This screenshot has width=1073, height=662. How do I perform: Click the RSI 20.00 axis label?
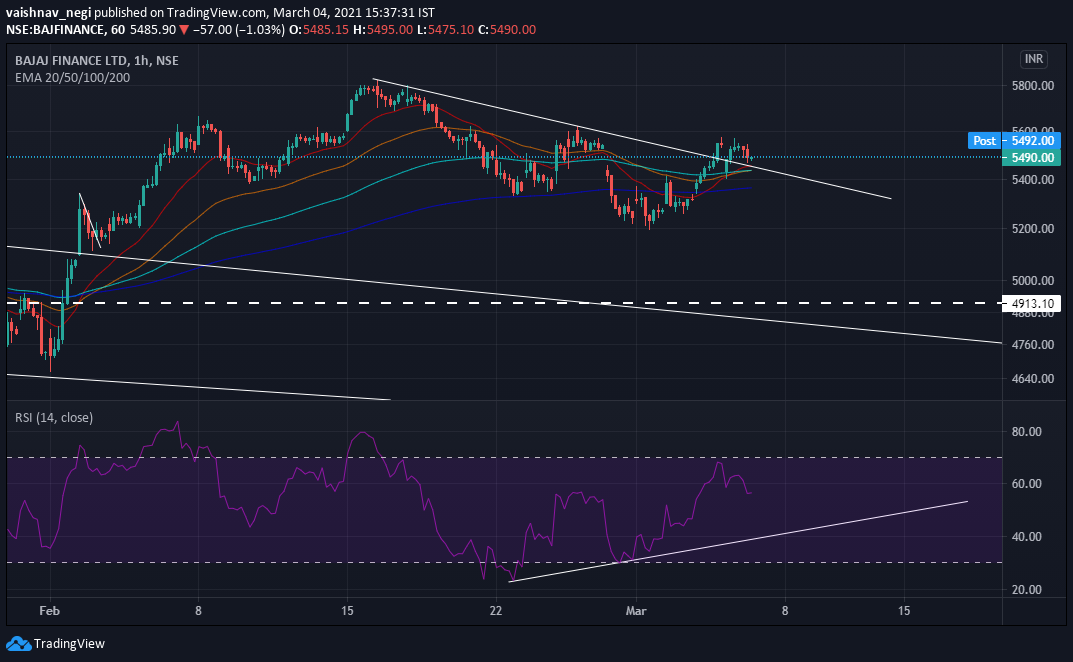1026,589
